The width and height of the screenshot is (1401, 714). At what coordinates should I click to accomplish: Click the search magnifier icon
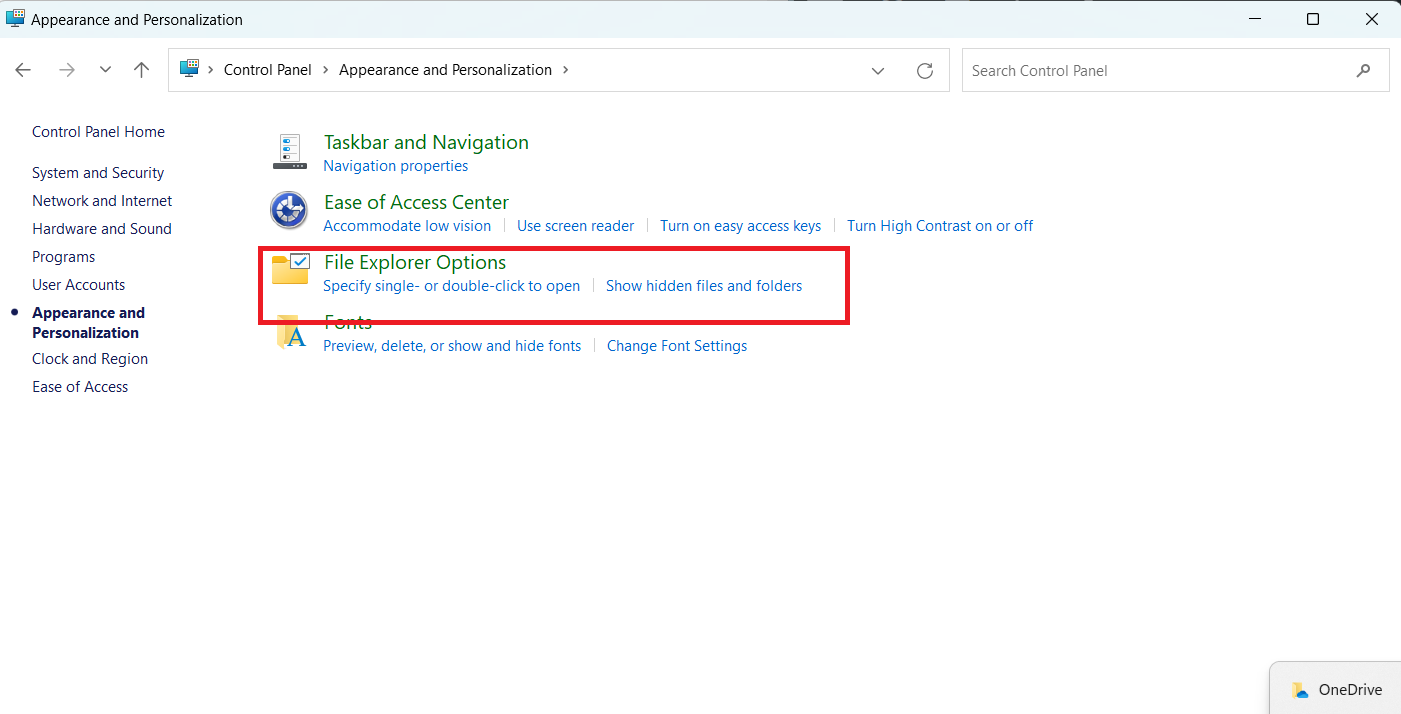point(1363,71)
